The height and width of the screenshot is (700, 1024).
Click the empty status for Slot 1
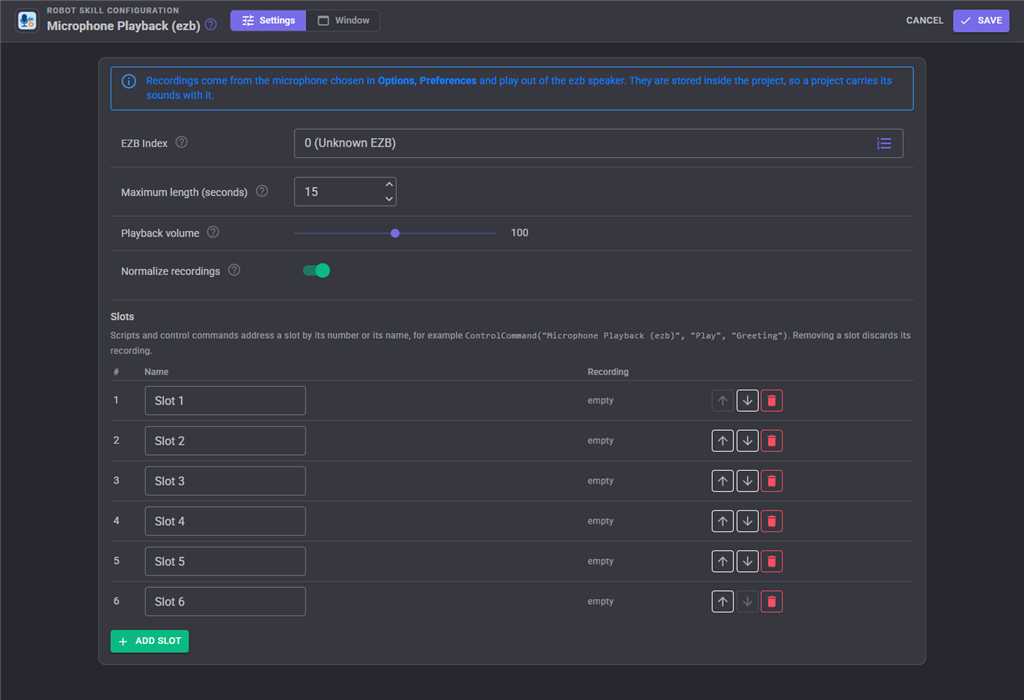point(600,400)
